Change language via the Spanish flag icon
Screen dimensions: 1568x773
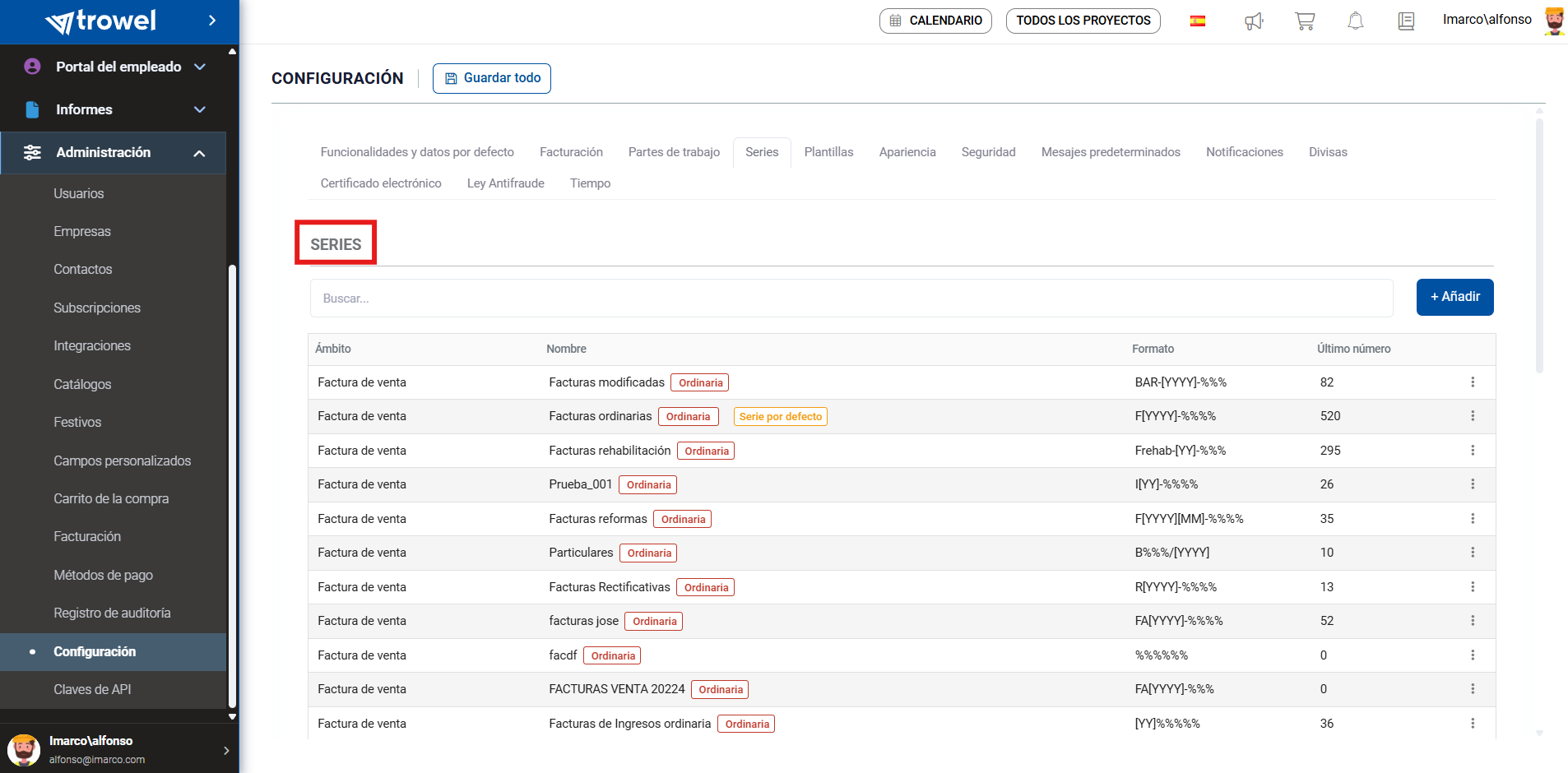[1198, 21]
